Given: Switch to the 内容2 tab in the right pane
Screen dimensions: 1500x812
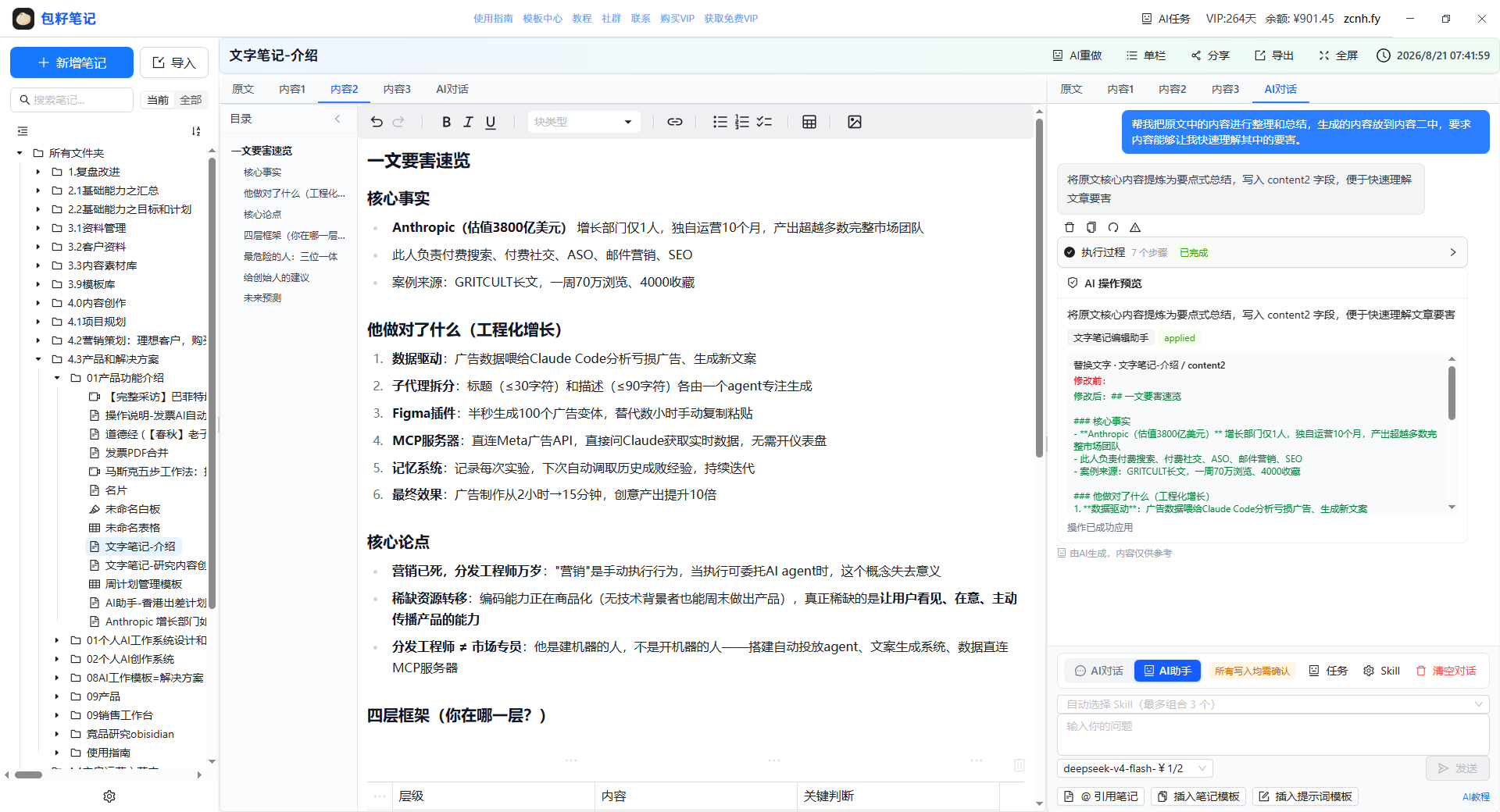Looking at the screenshot, I should click(1172, 89).
